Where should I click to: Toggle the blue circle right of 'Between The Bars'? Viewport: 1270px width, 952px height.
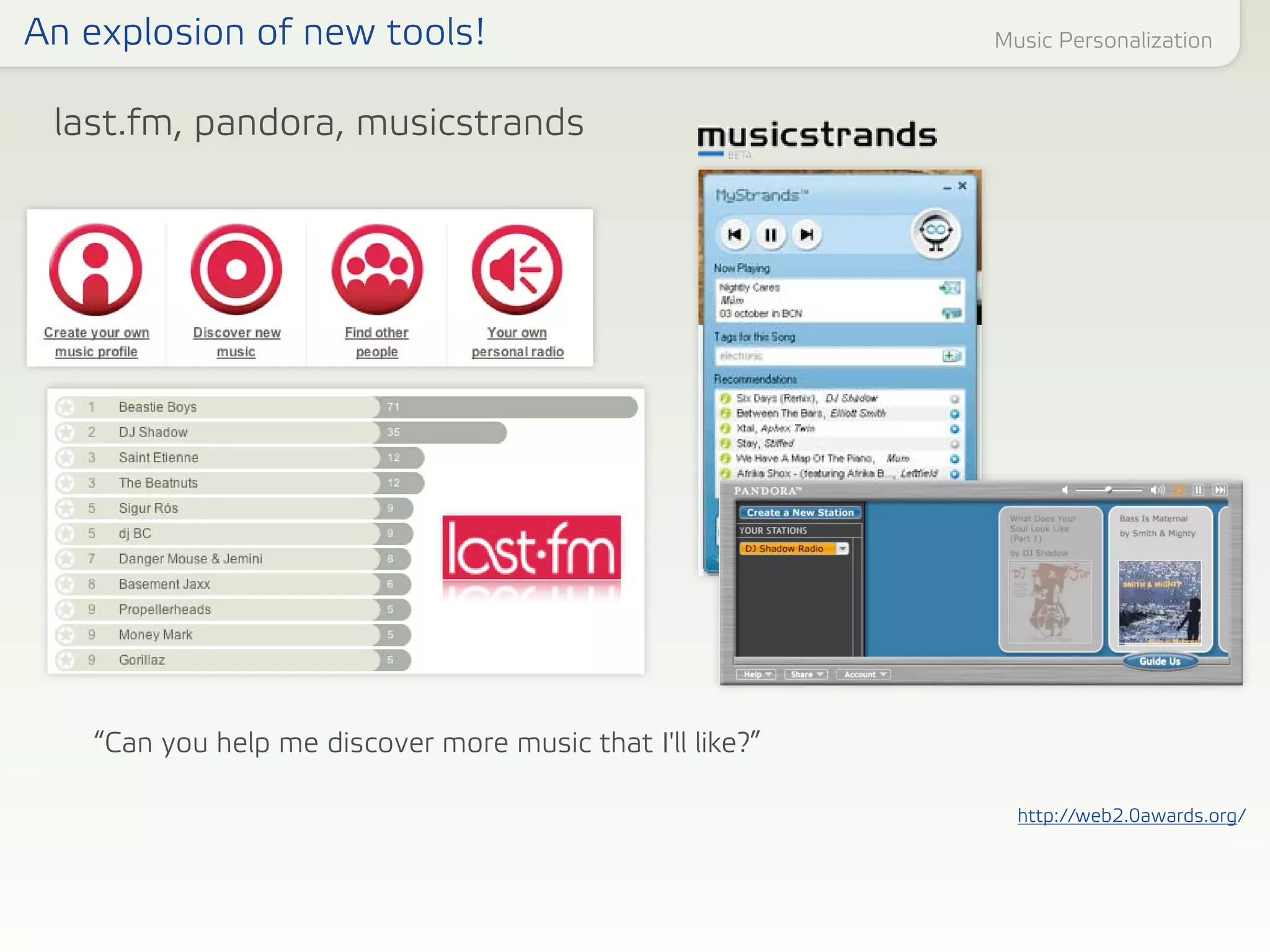[954, 414]
